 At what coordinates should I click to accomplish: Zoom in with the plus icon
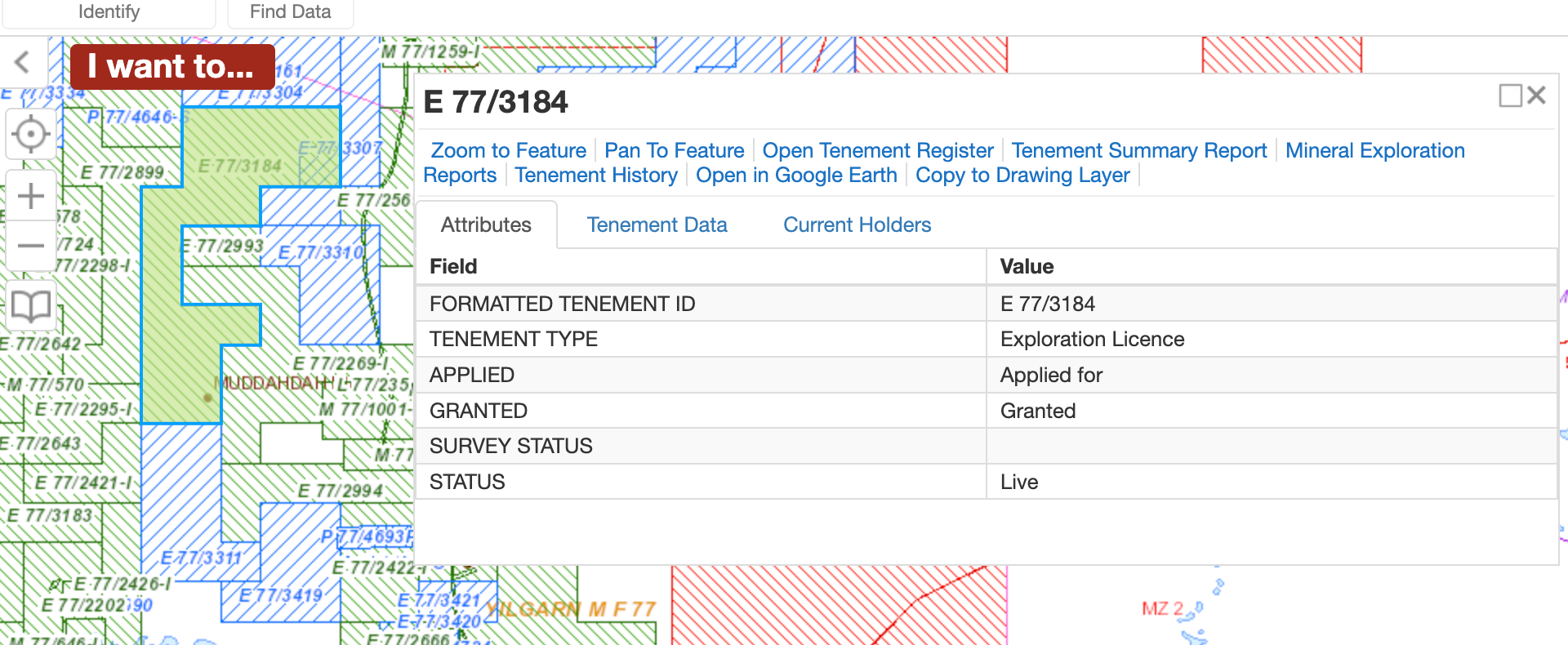pyautogui.click(x=31, y=196)
